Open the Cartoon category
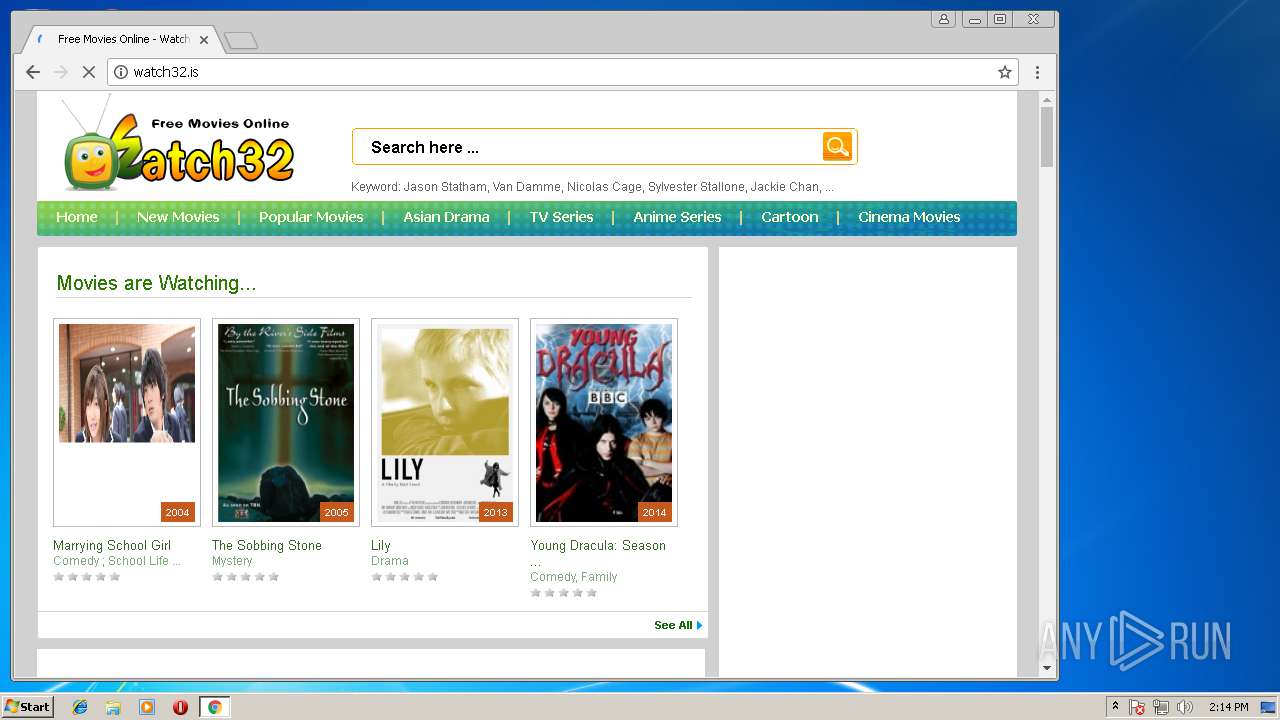The height and width of the screenshot is (720, 1280). [790, 217]
